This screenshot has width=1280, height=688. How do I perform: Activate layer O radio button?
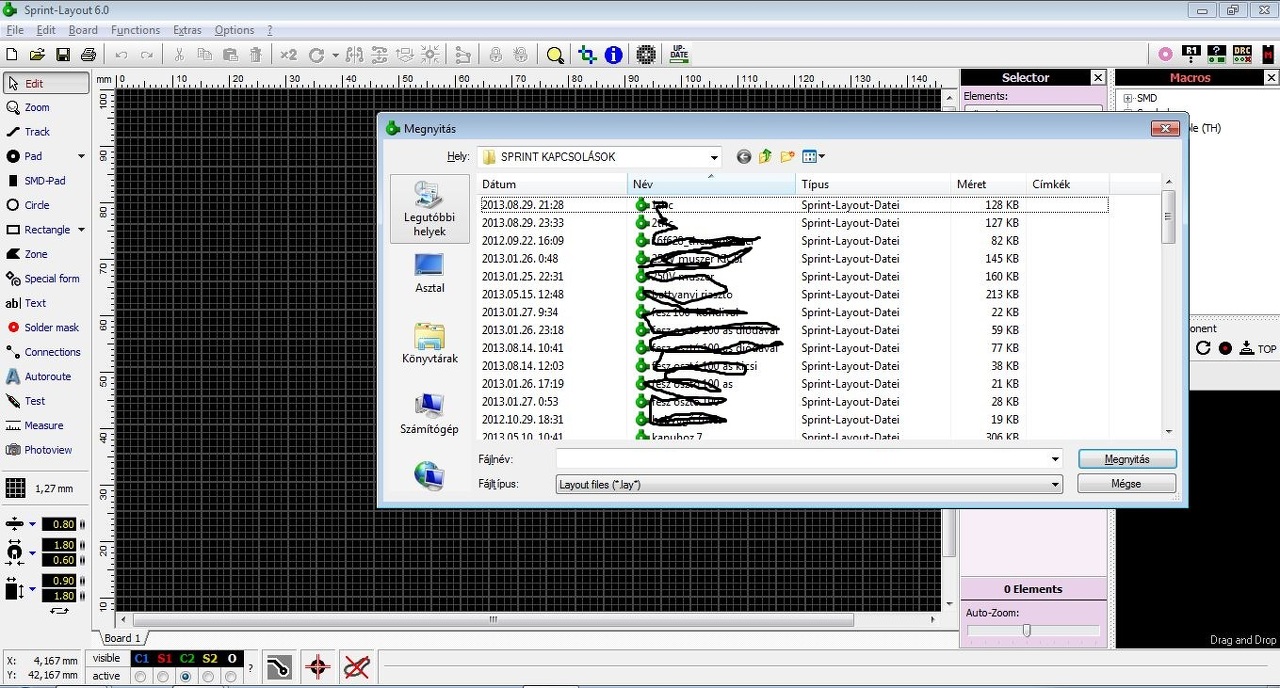tap(231, 677)
